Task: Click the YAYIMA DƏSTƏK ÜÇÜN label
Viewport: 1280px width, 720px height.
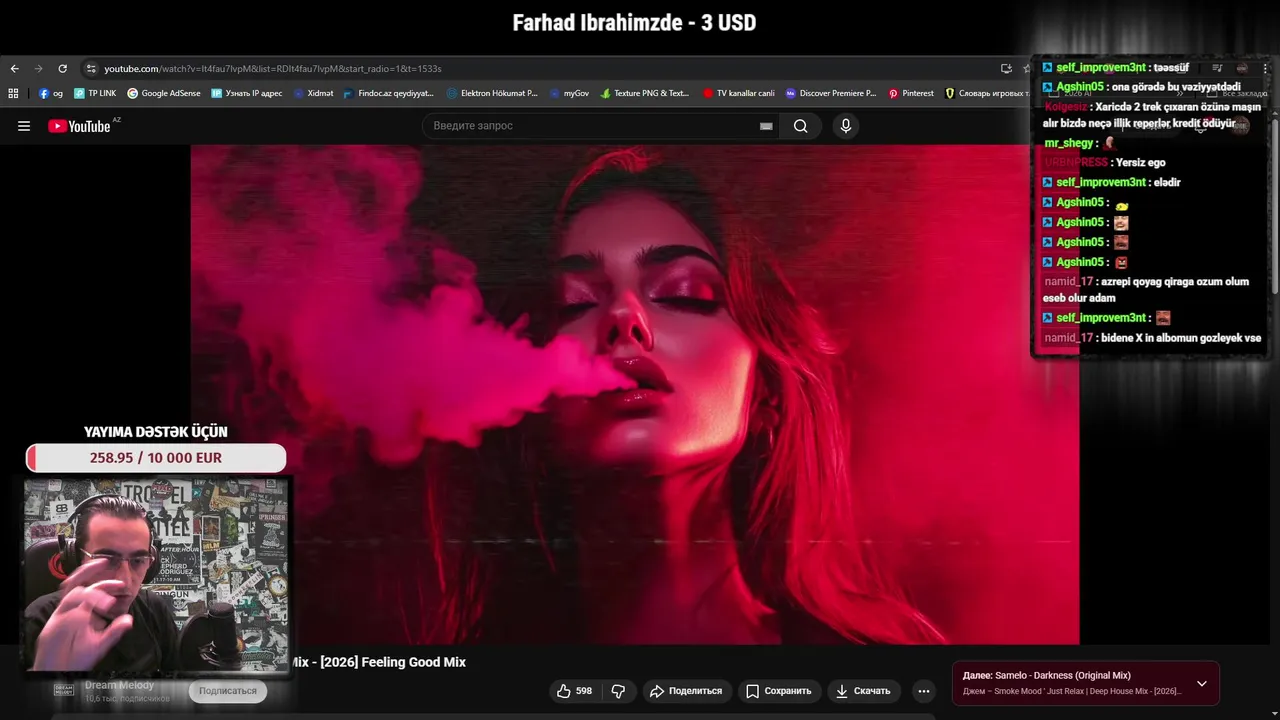Action: [x=156, y=432]
